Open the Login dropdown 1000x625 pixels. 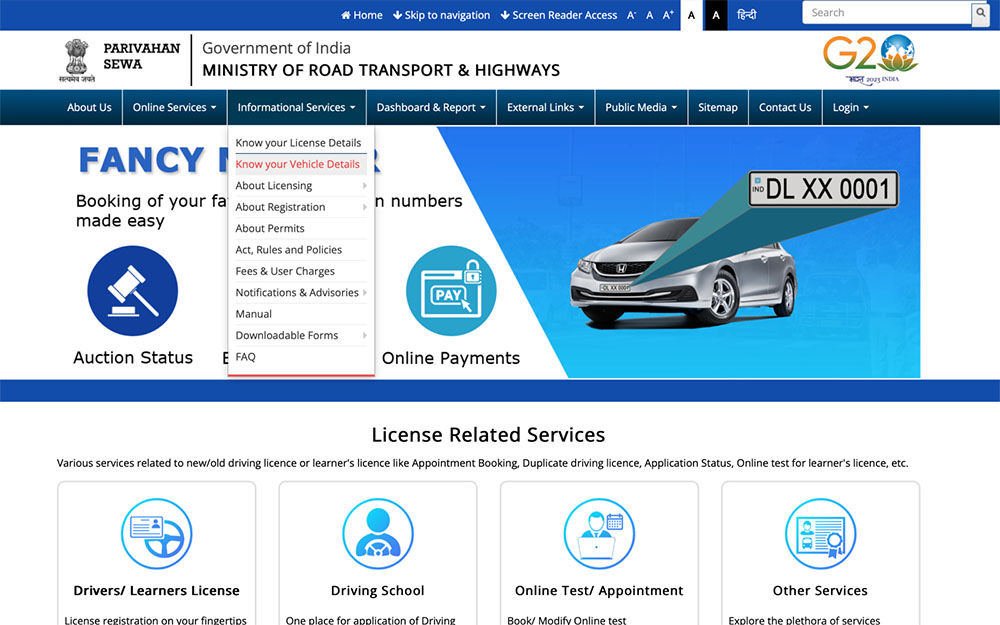(850, 107)
